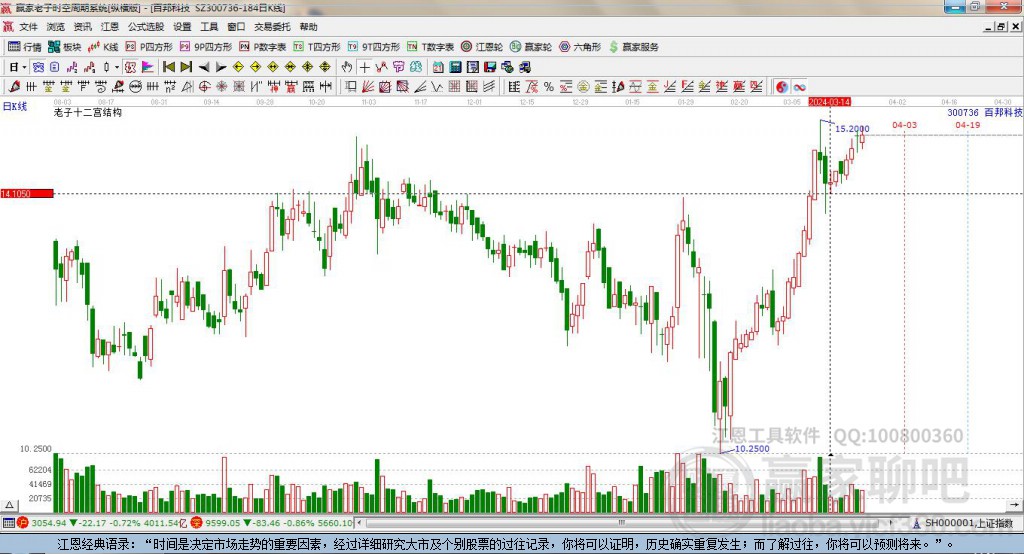Click the yin-yang taiji icon
Viewport: 1024px width, 554px height.
[782, 86]
